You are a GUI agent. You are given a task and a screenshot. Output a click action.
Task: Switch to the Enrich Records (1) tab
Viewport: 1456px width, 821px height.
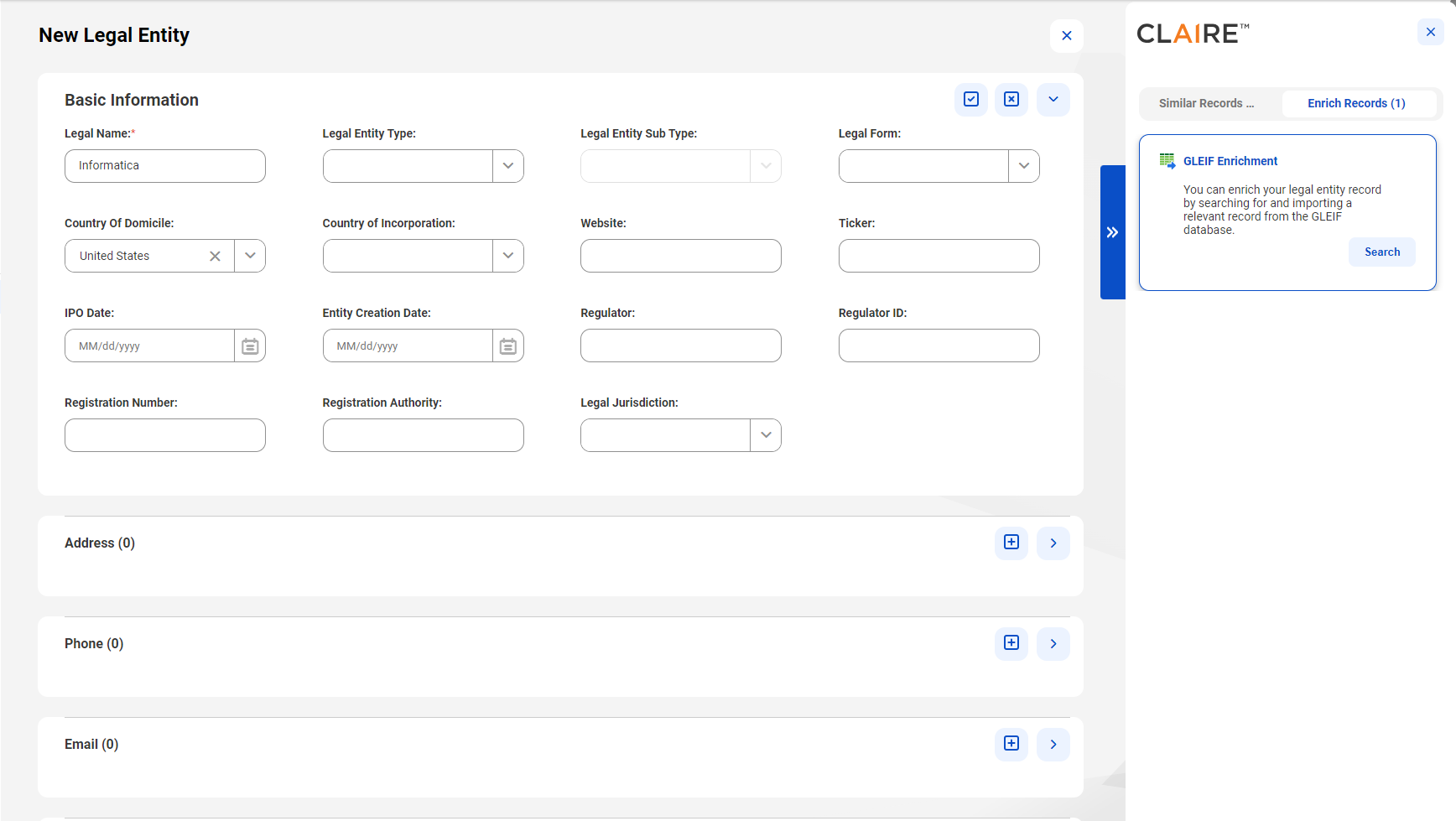1357,103
